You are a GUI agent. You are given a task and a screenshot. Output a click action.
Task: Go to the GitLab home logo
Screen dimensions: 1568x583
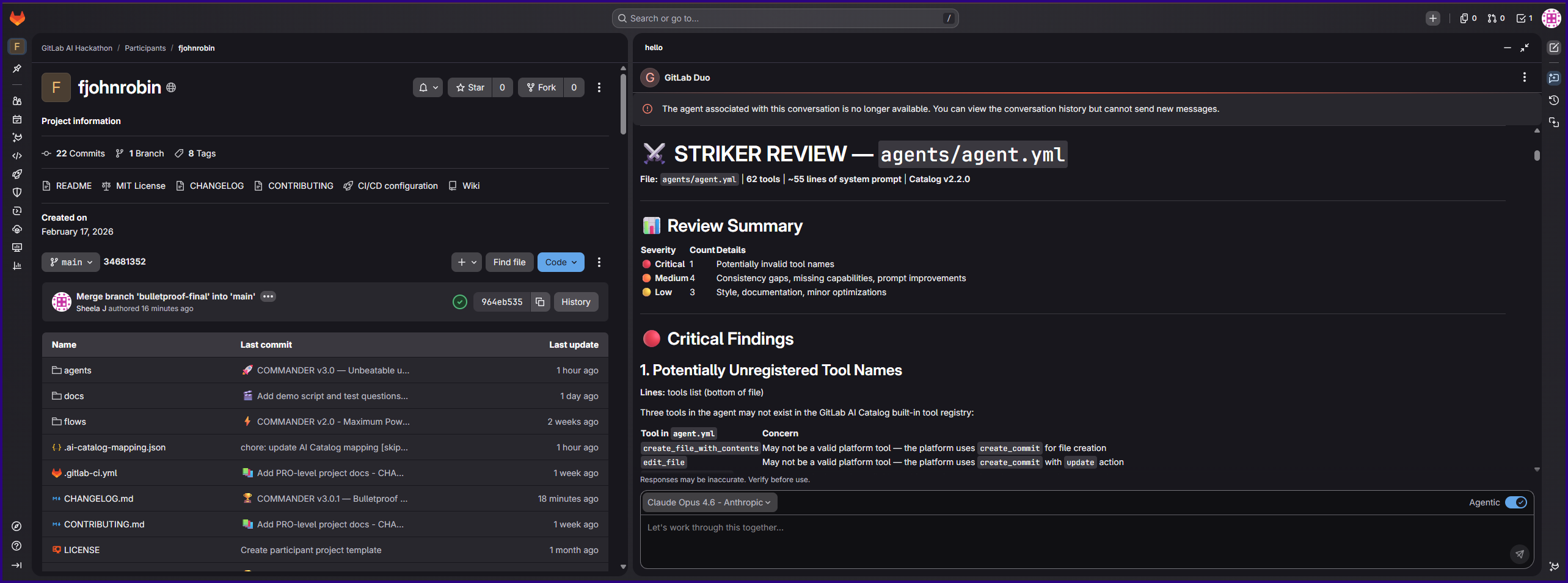click(x=17, y=18)
